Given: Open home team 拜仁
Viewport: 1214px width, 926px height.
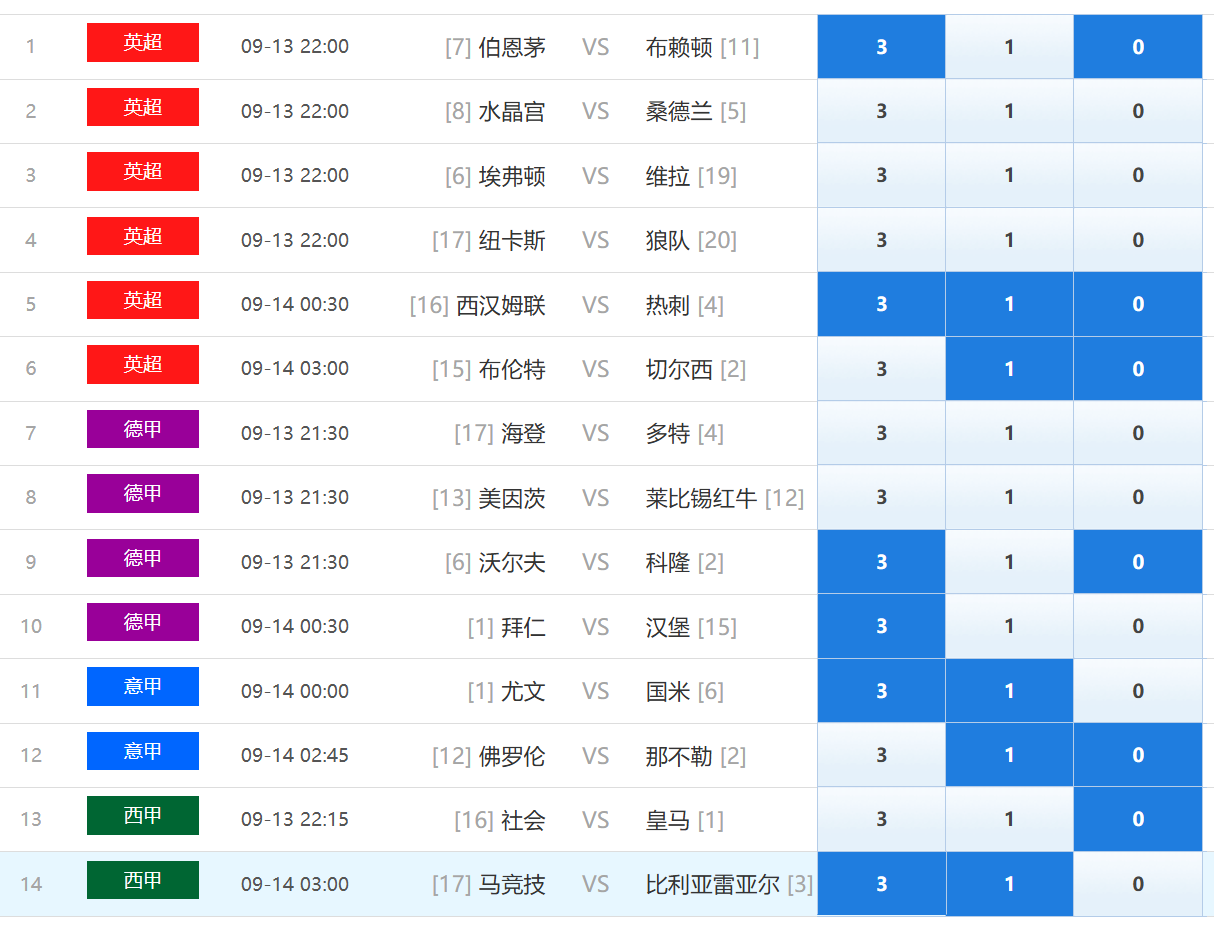Looking at the screenshot, I should pos(523,627).
